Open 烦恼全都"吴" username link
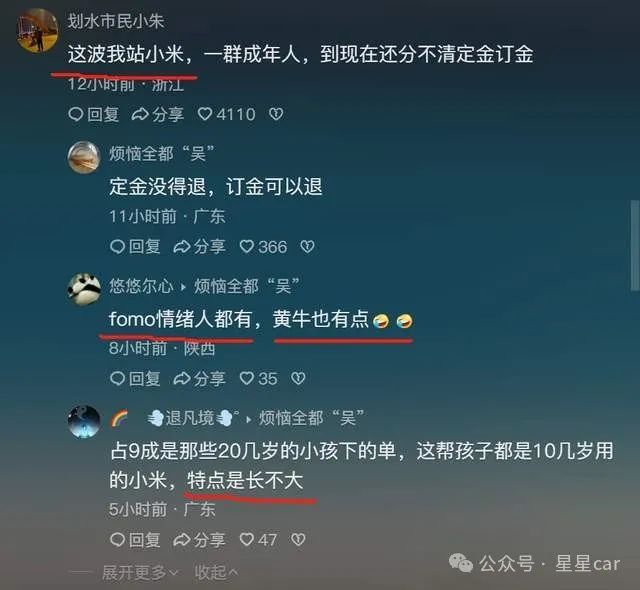The image size is (640, 590). 162,154
